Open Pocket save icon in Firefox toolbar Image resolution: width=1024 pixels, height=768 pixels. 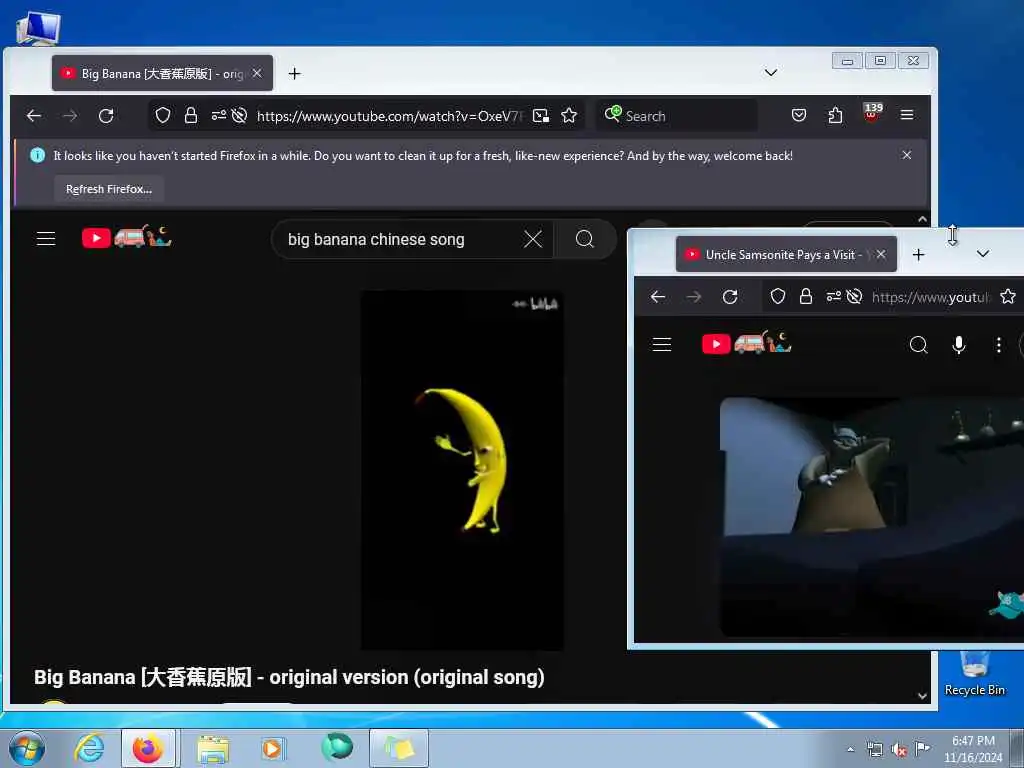(x=799, y=116)
